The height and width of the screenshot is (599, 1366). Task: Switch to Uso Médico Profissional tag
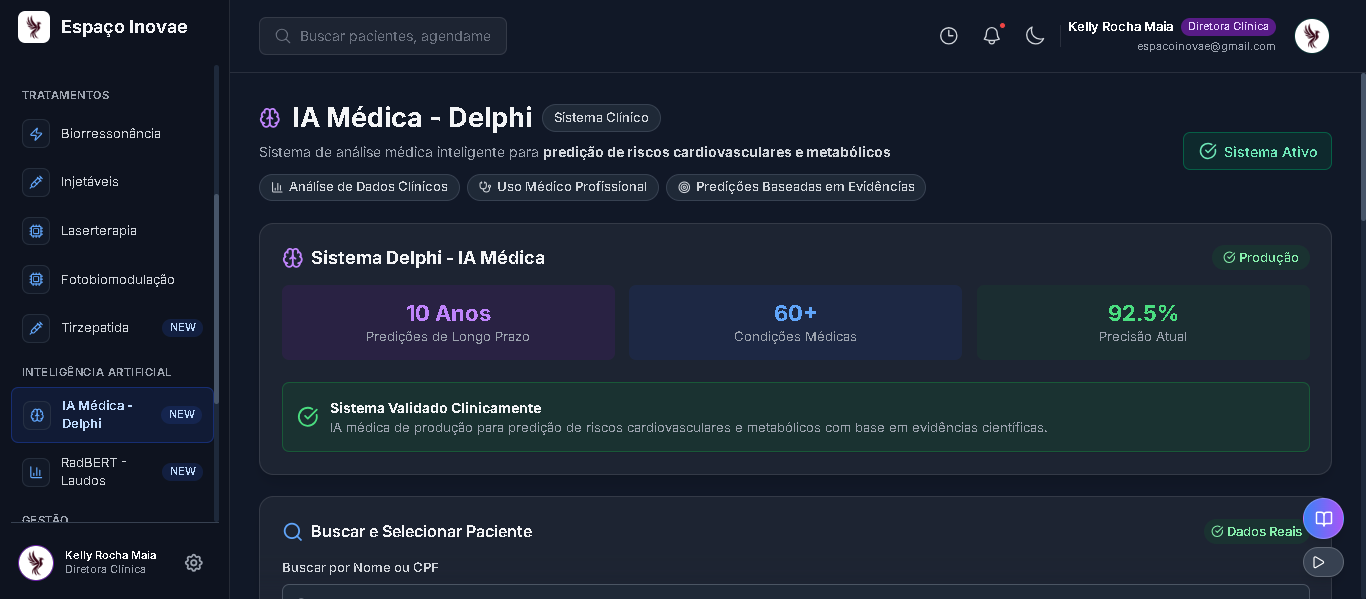coord(562,187)
